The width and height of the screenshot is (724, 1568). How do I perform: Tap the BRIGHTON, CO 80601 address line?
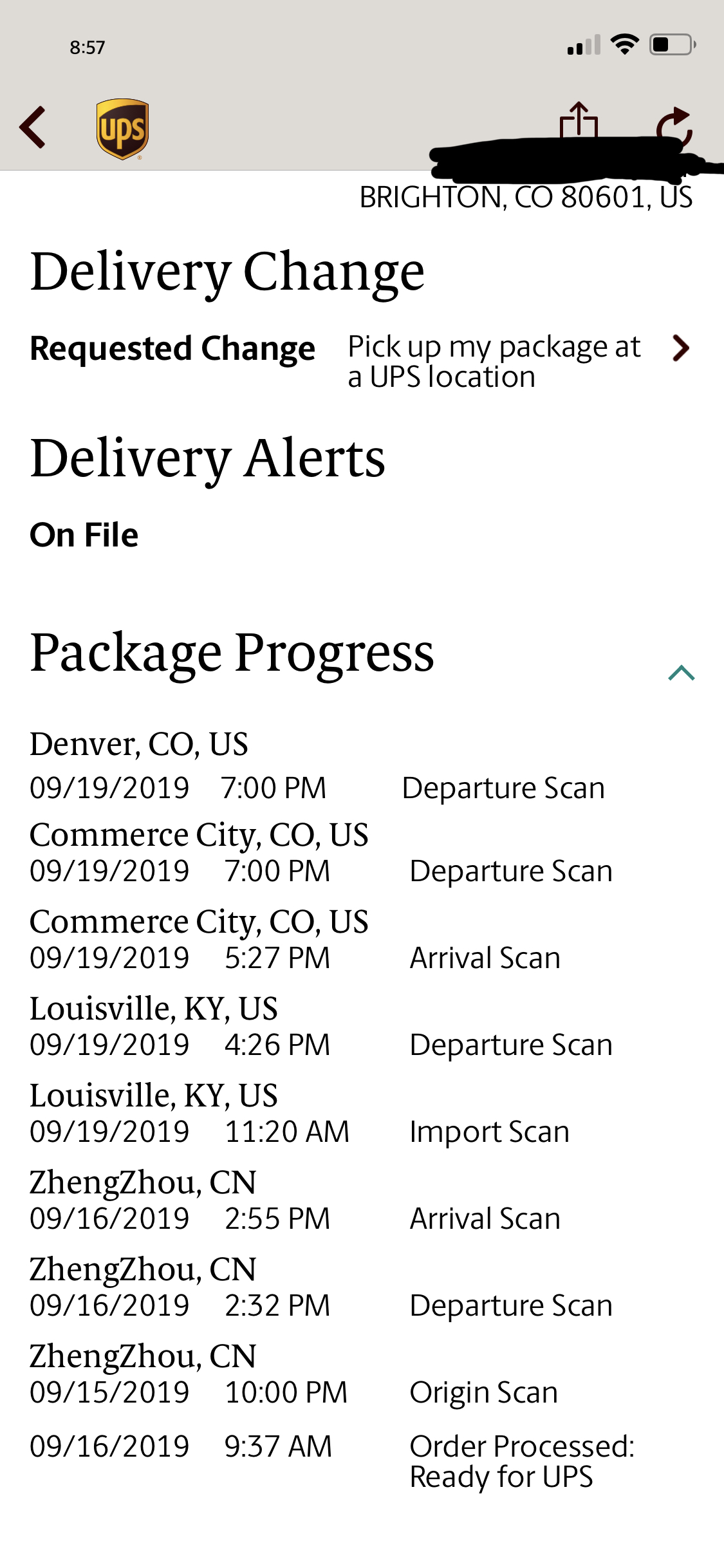[526, 198]
